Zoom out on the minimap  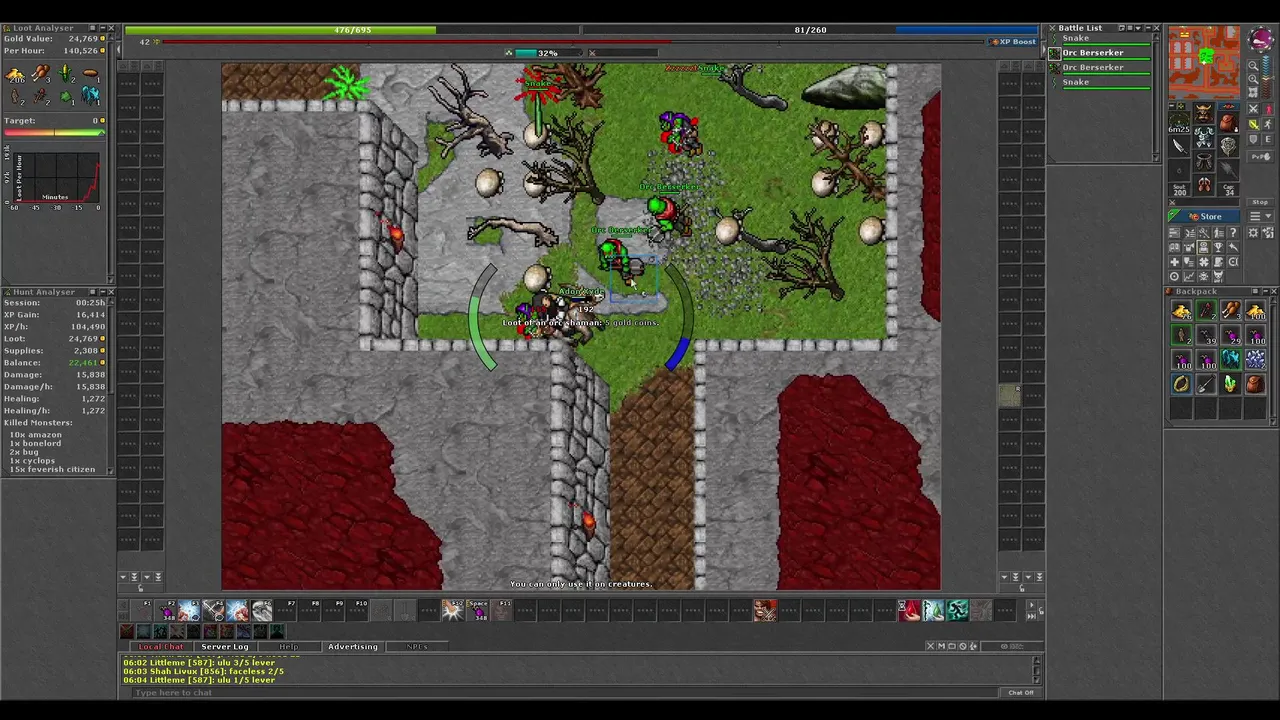(x=1253, y=66)
